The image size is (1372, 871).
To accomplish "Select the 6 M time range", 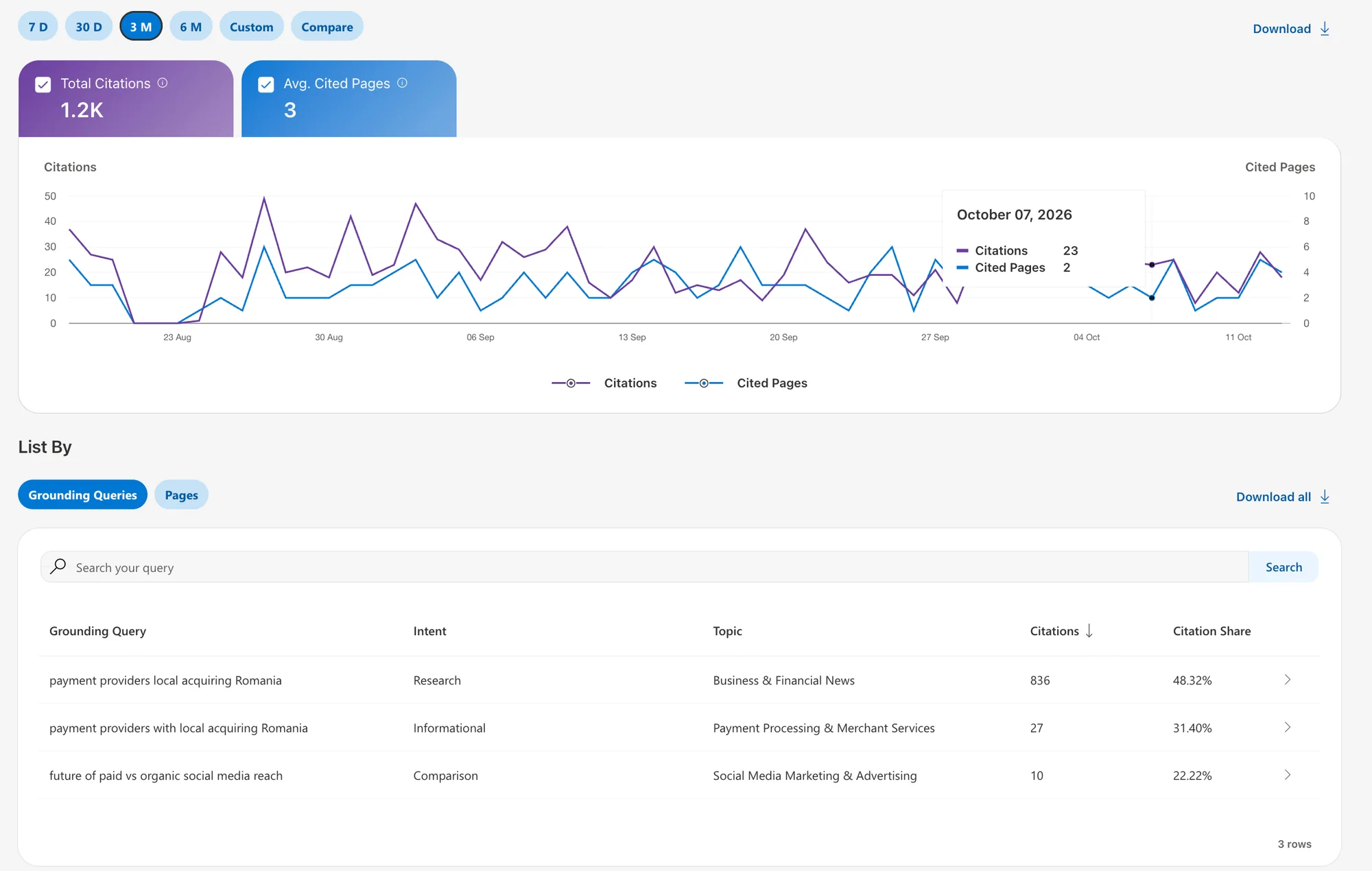I will [x=191, y=27].
